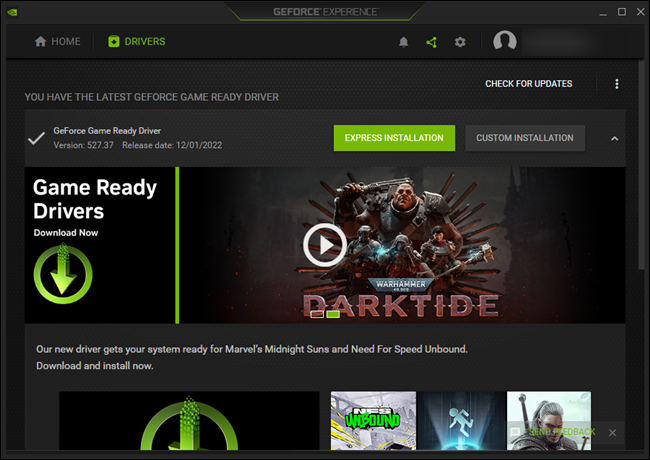650x460 pixels.
Task: Open the notifications bell icon
Action: [403, 42]
